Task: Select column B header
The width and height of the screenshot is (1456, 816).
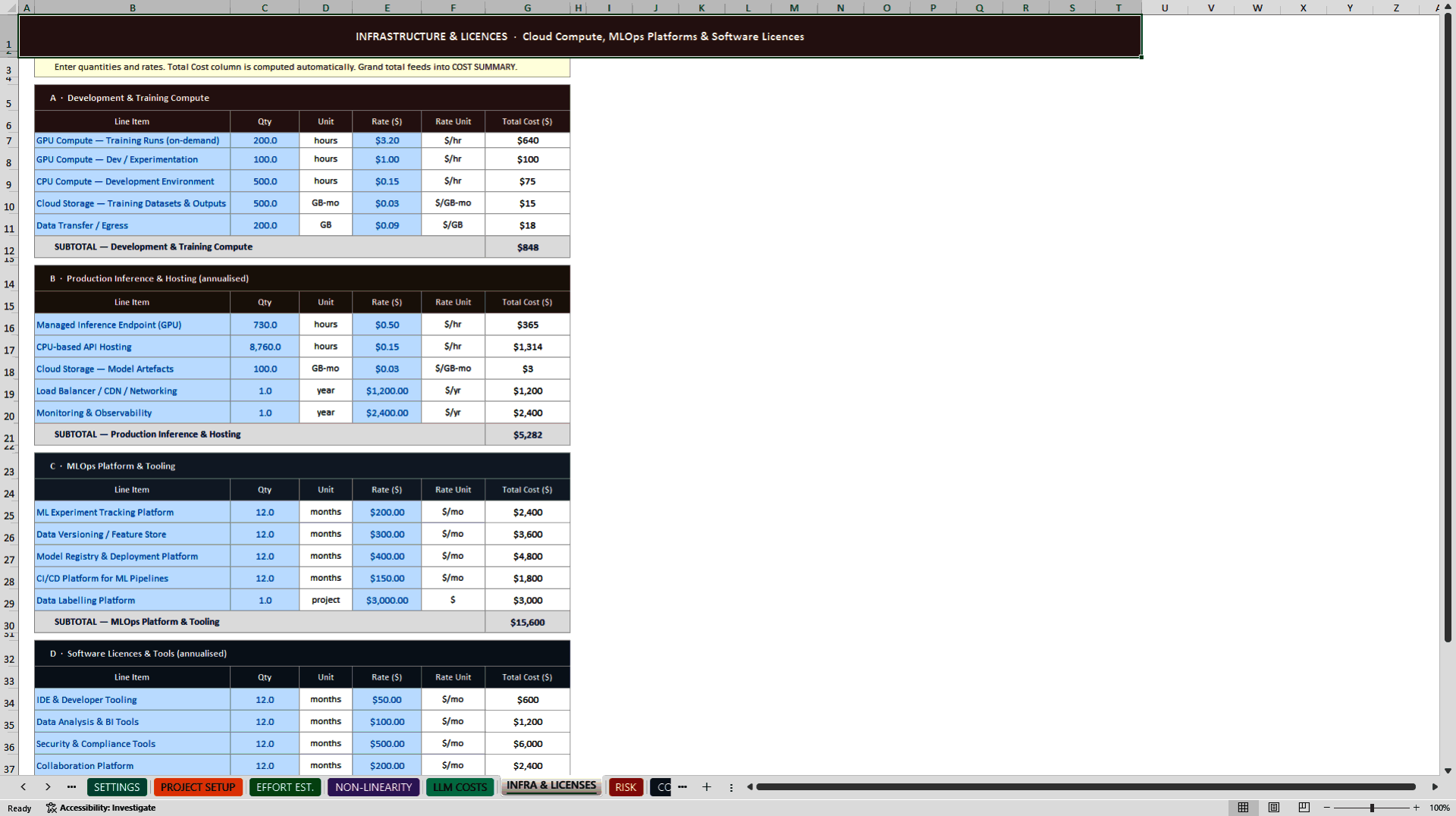Action: (x=132, y=8)
